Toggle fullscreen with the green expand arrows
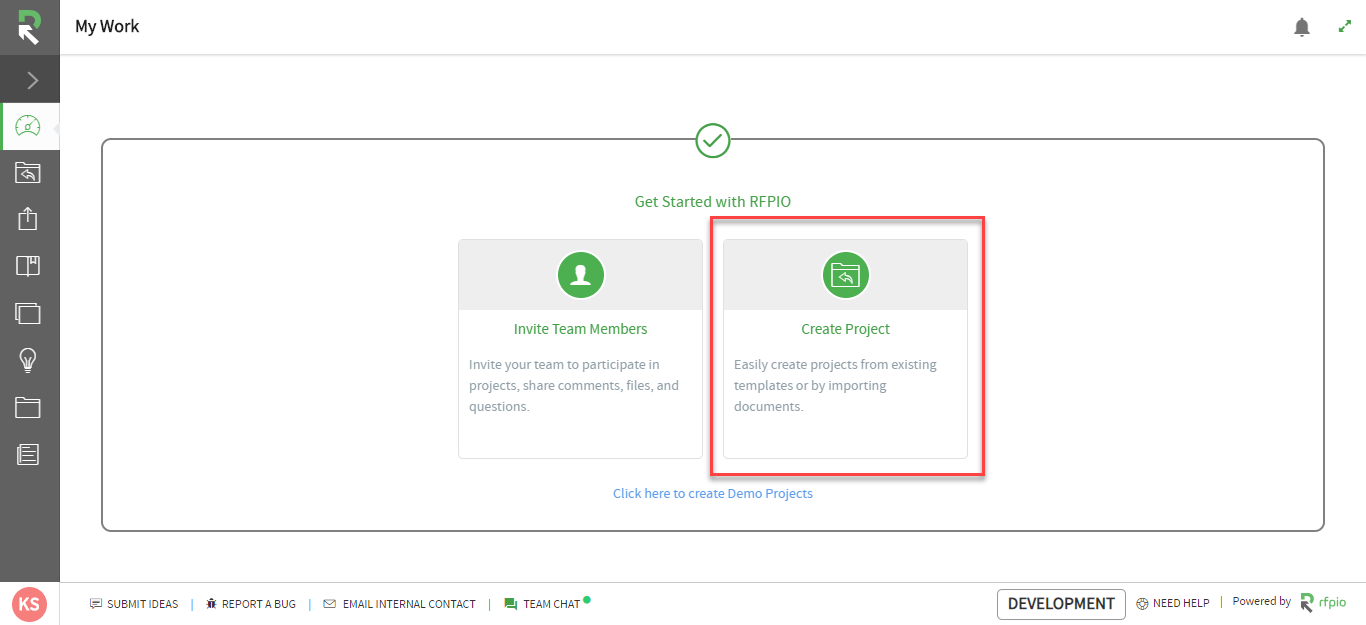Image resolution: width=1366 pixels, height=625 pixels. 1345,27
